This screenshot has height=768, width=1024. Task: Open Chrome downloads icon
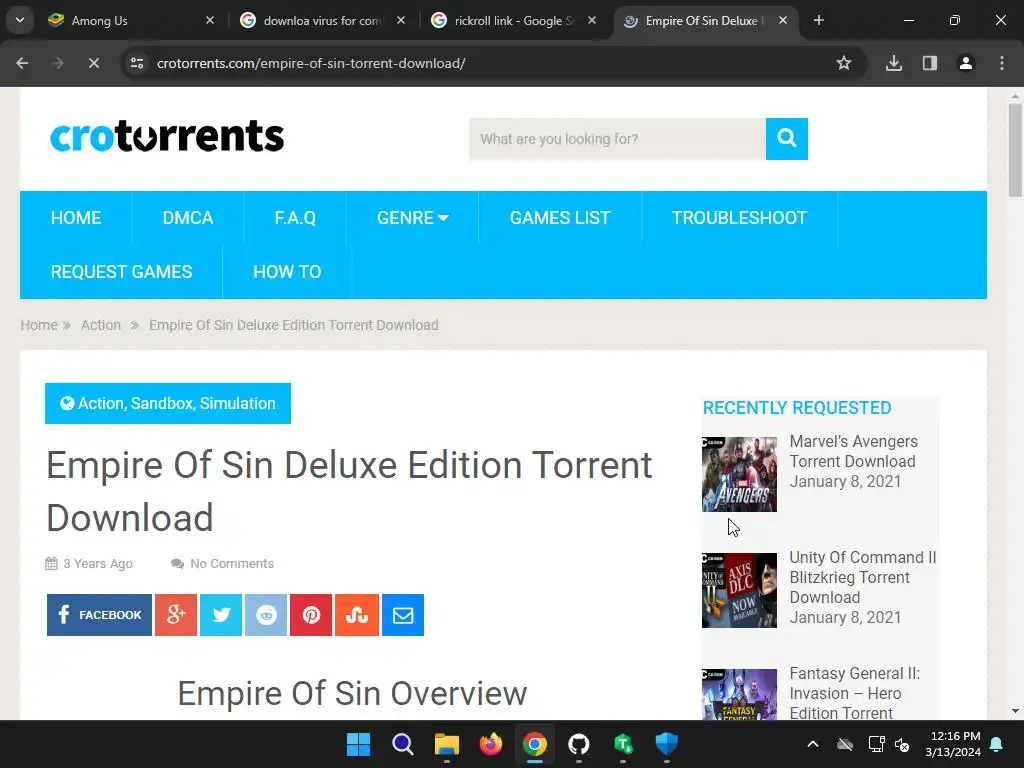pyautogui.click(x=893, y=63)
